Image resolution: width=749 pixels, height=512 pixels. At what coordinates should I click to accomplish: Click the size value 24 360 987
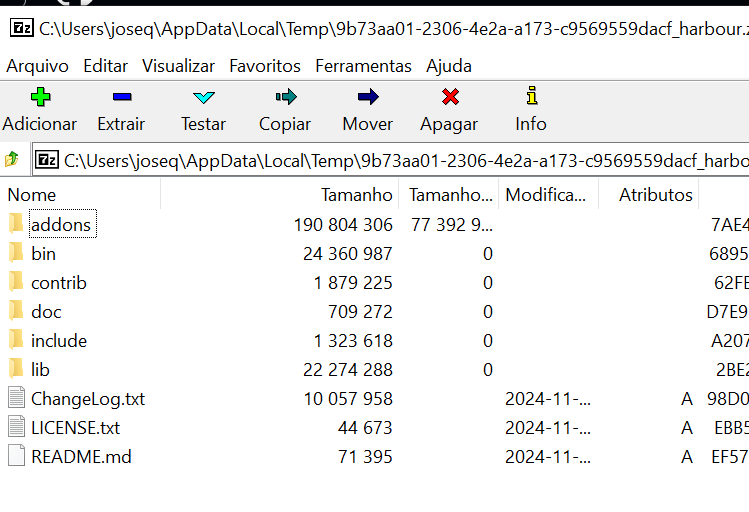pos(348,254)
